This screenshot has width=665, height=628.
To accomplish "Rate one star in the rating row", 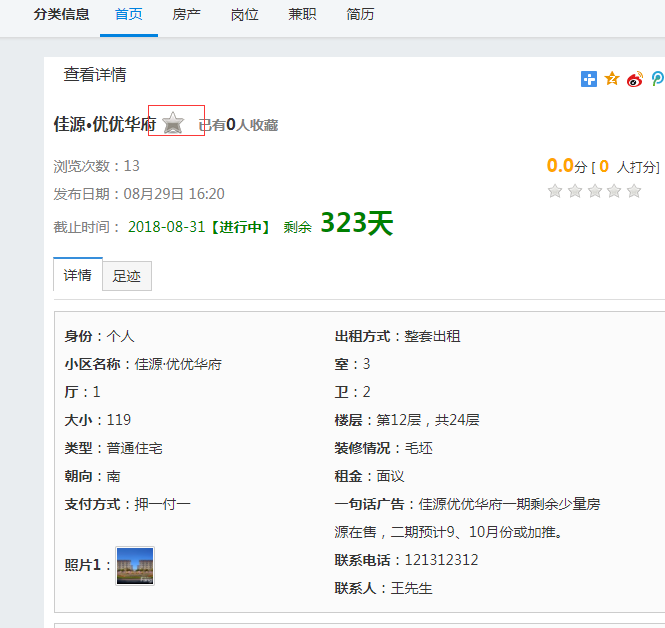I will pos(555,191).
